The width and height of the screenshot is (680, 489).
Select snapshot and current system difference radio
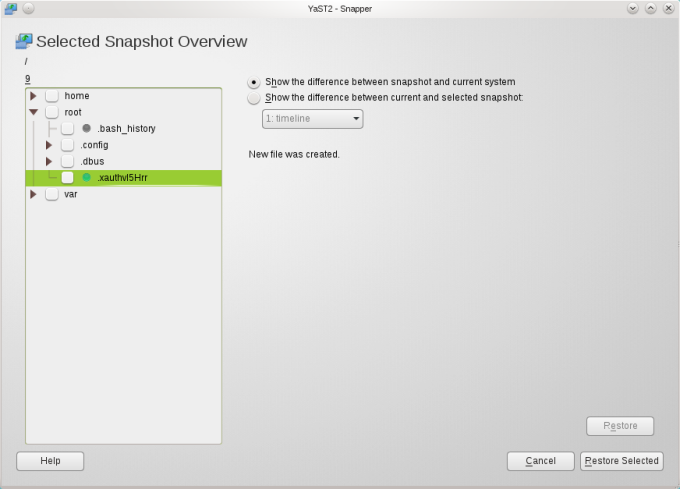[x=254, y=82]
